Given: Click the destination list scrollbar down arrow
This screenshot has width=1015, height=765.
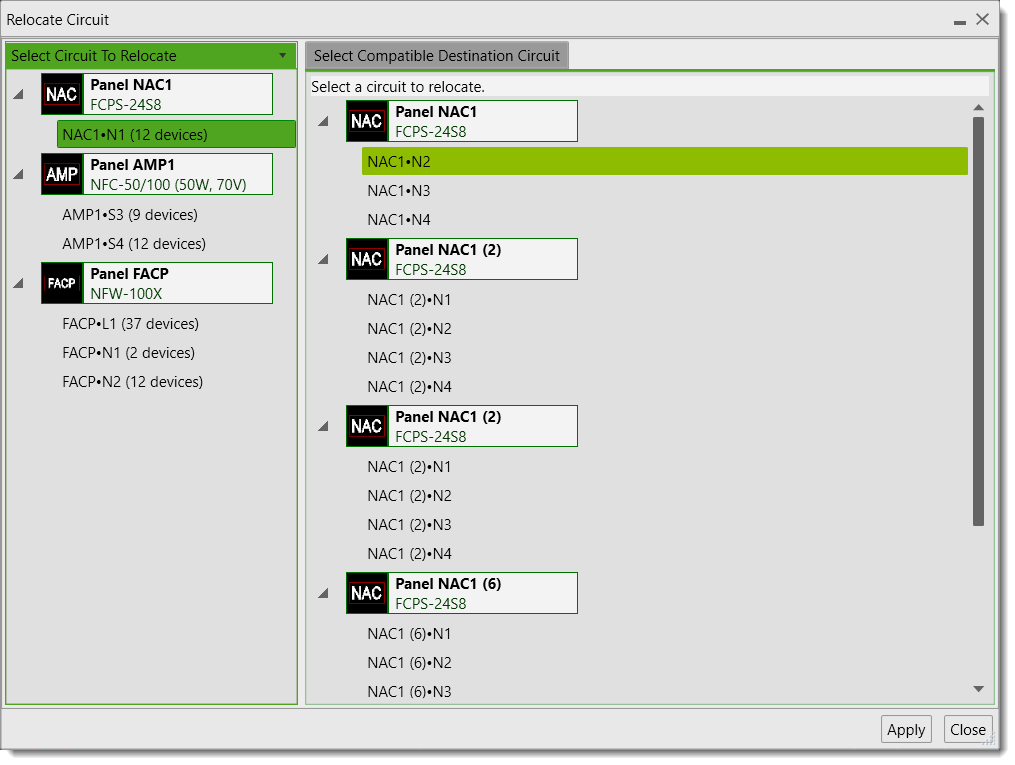Looking at the screenshot, I should coord(979,689).
